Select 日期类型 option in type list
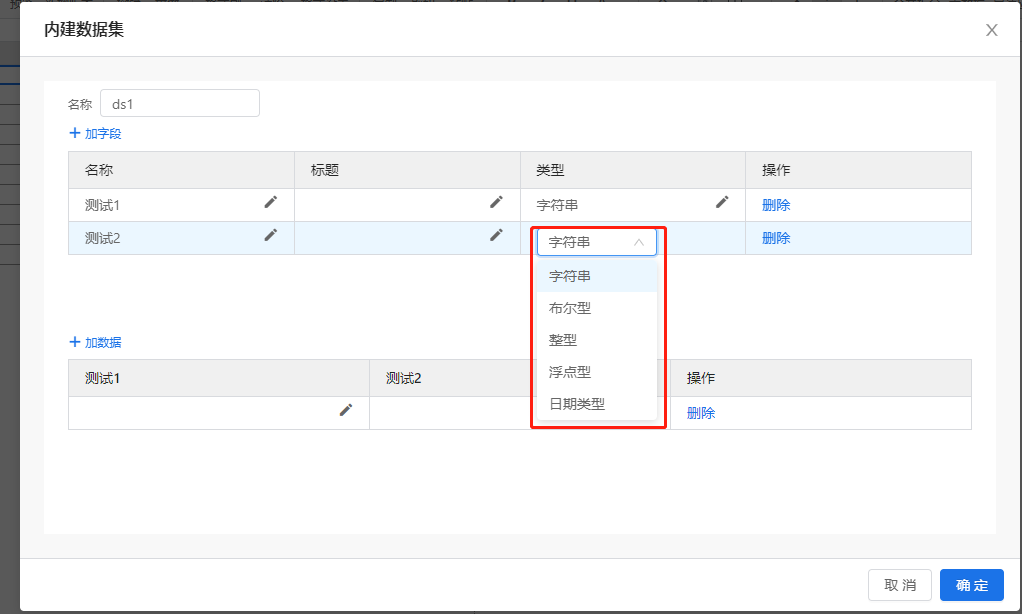 [x=596, y=404]
